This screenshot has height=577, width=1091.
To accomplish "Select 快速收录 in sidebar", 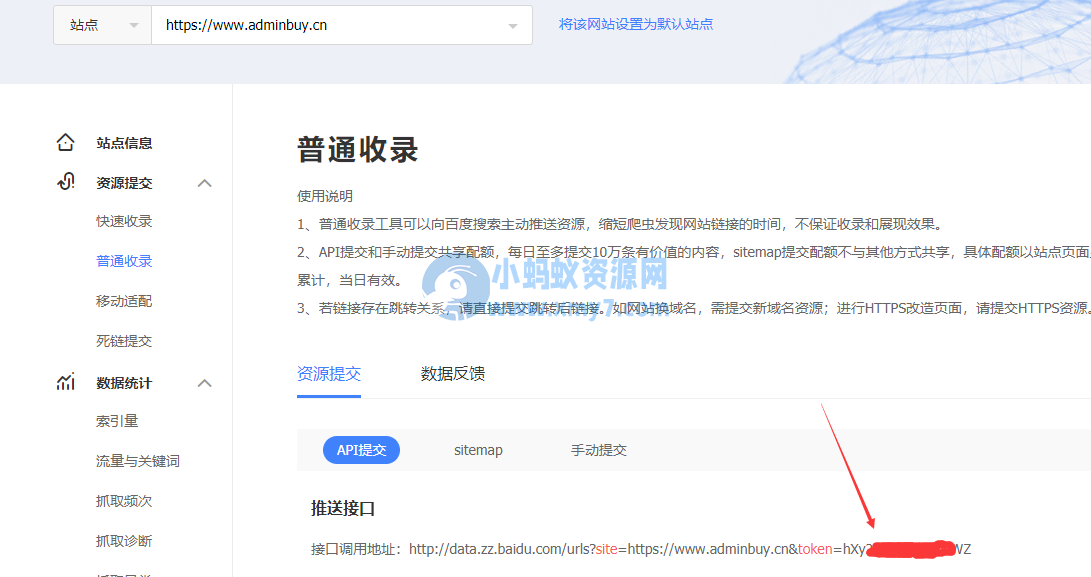I will pyautogui.click(x=124, y=221).
